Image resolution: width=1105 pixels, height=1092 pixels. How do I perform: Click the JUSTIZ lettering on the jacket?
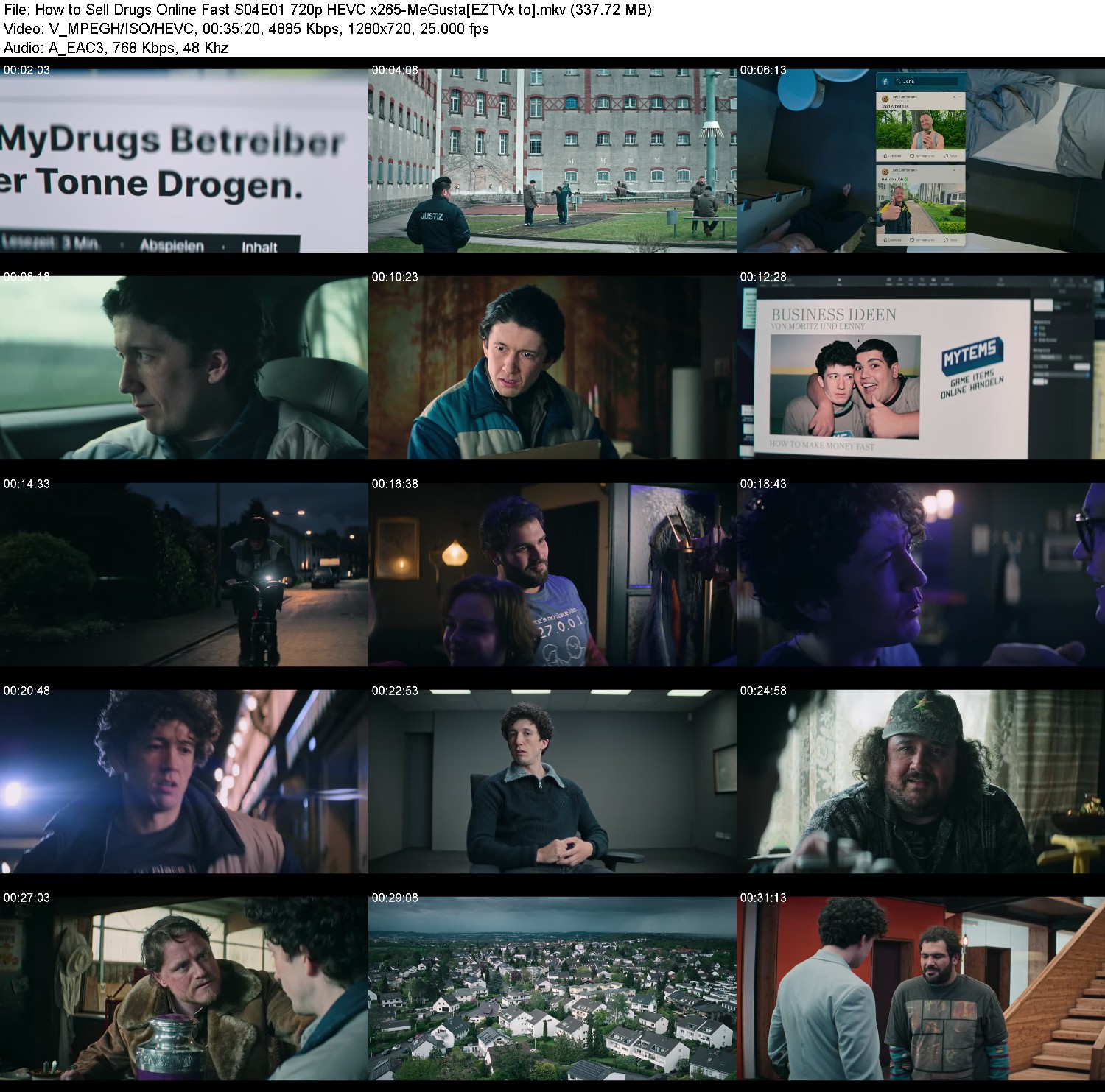(432, 216)
